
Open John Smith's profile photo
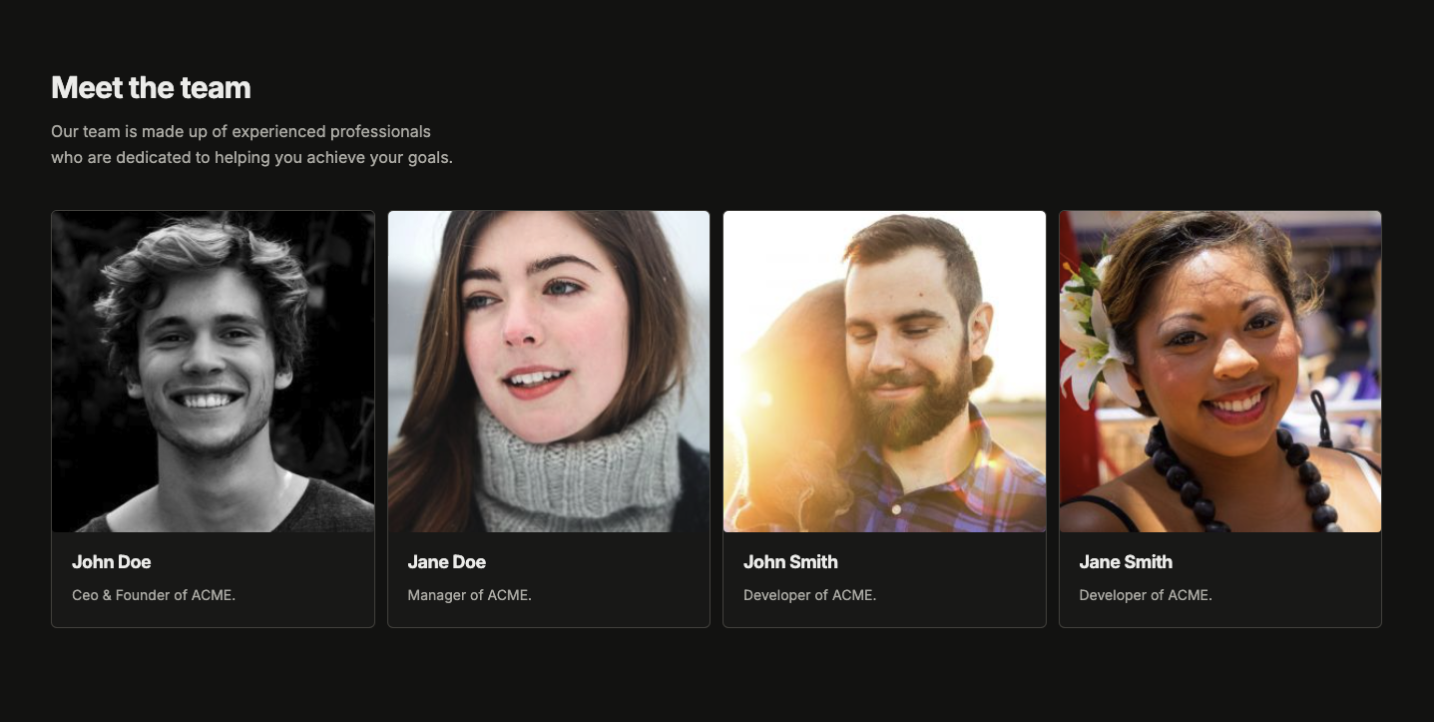(884, 371)
